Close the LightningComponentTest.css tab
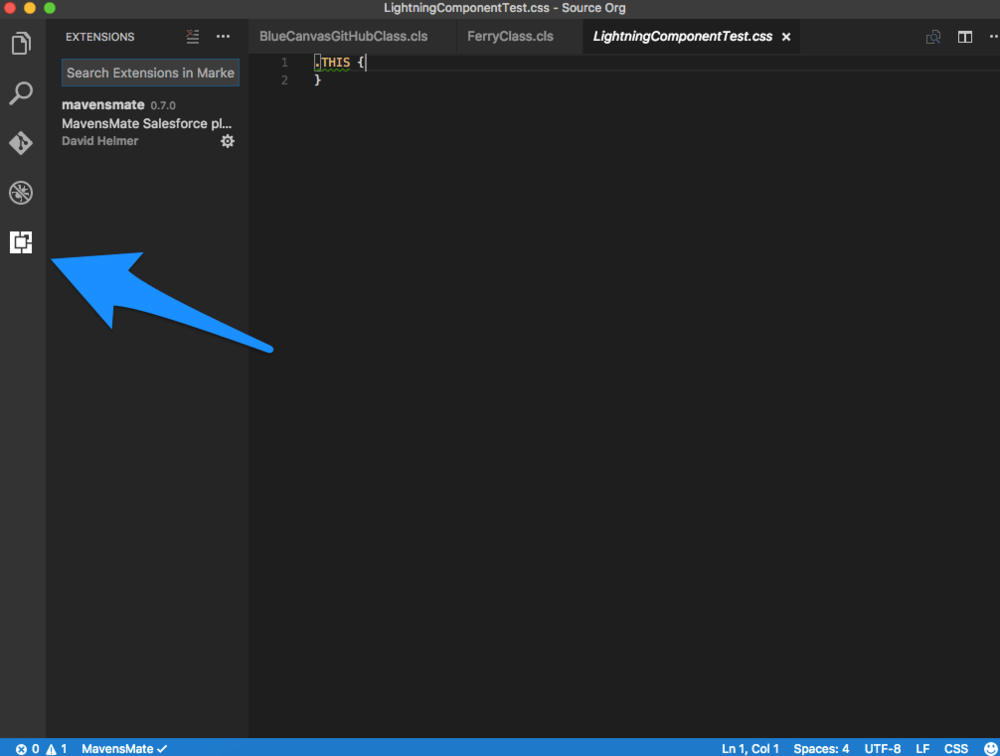This screenshot has width=1000, height=756. coord(786,37)
